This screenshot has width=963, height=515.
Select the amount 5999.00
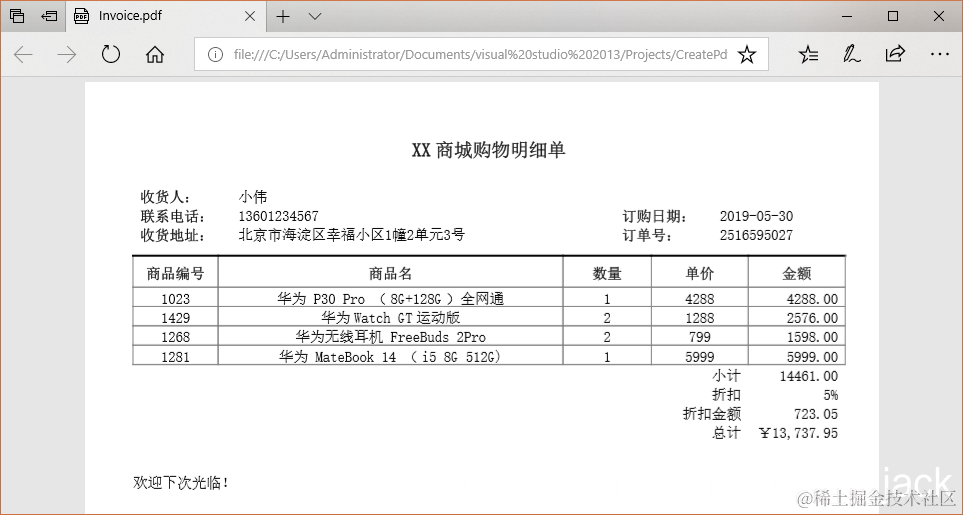pyautogui.click(x=812, y=357)
